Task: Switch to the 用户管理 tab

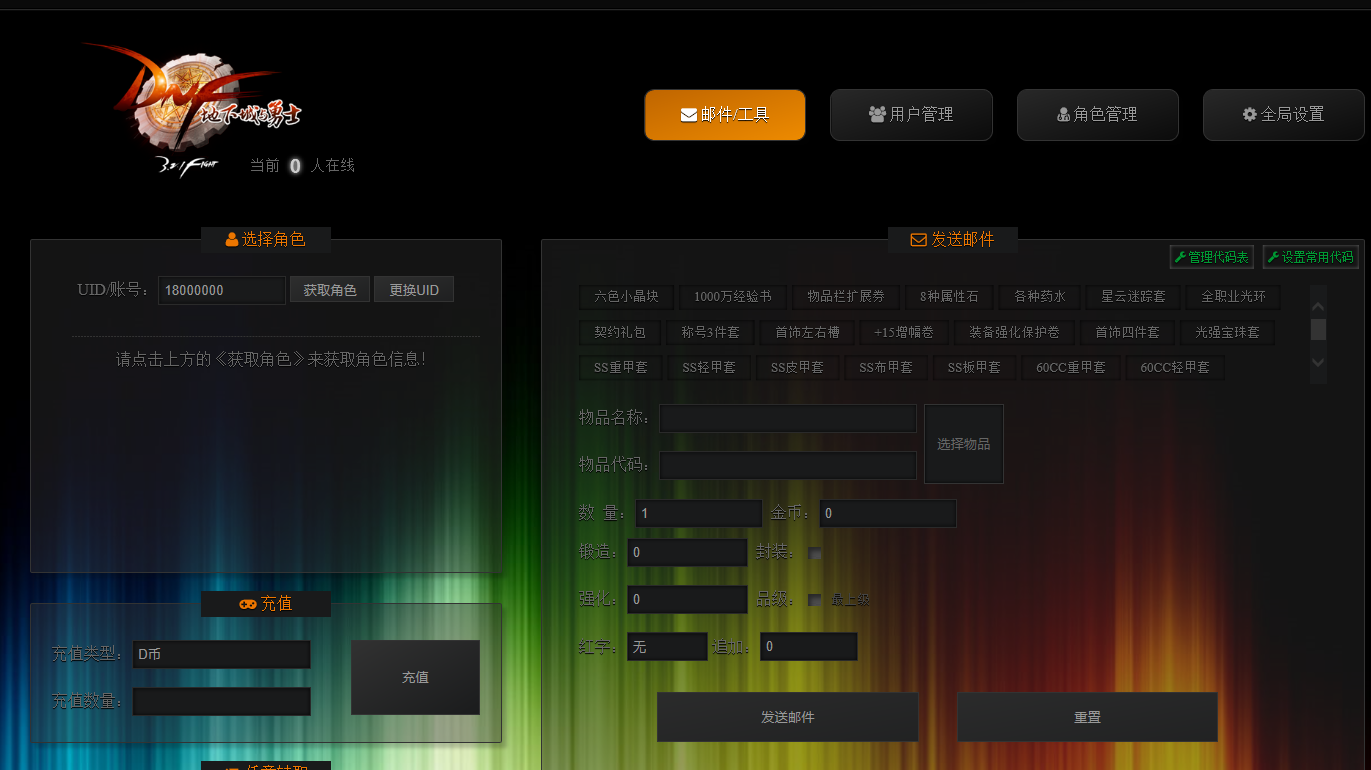Action: [911, 114]
